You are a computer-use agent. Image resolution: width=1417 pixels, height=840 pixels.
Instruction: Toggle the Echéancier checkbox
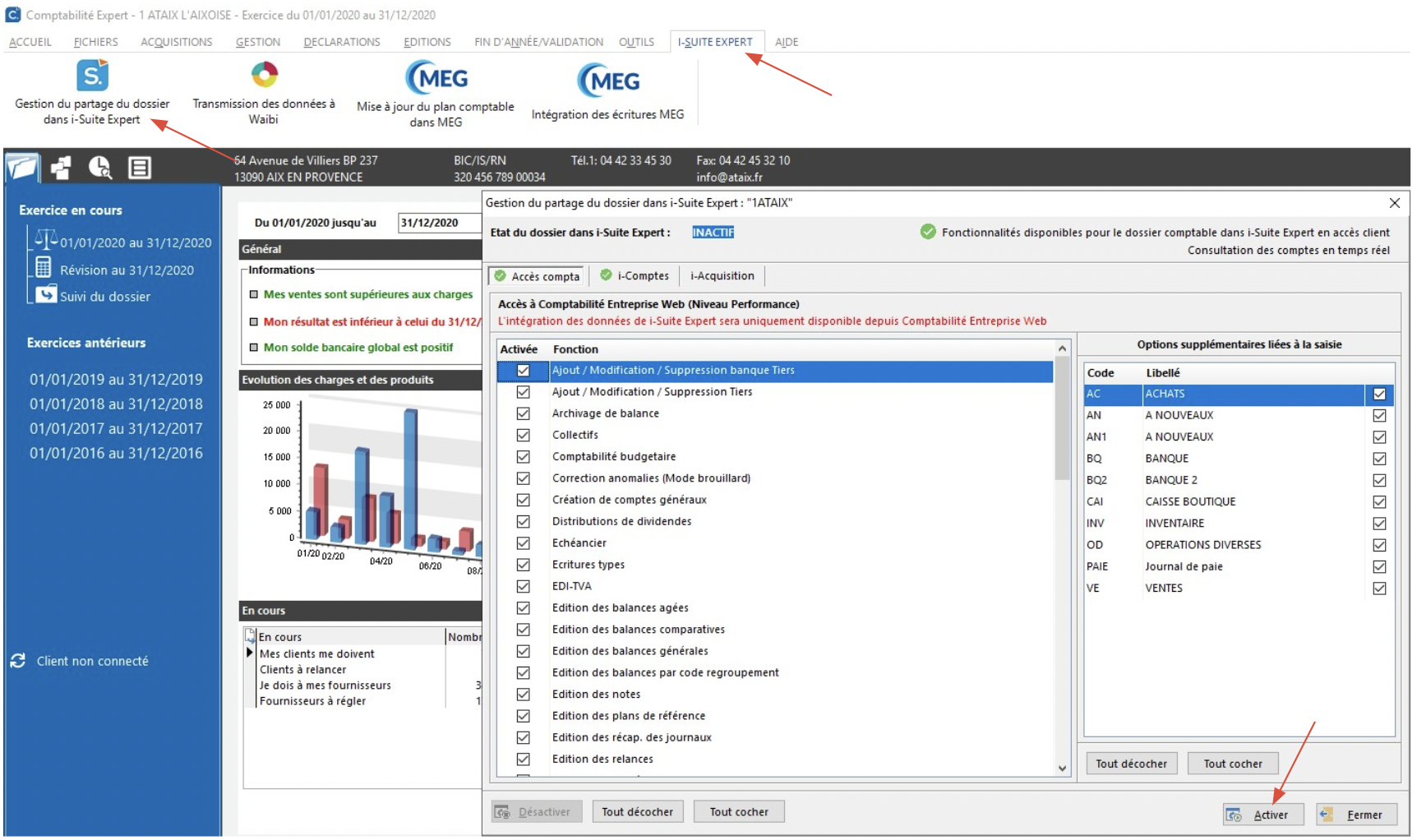pyautogui.click(x=523, y=542)
